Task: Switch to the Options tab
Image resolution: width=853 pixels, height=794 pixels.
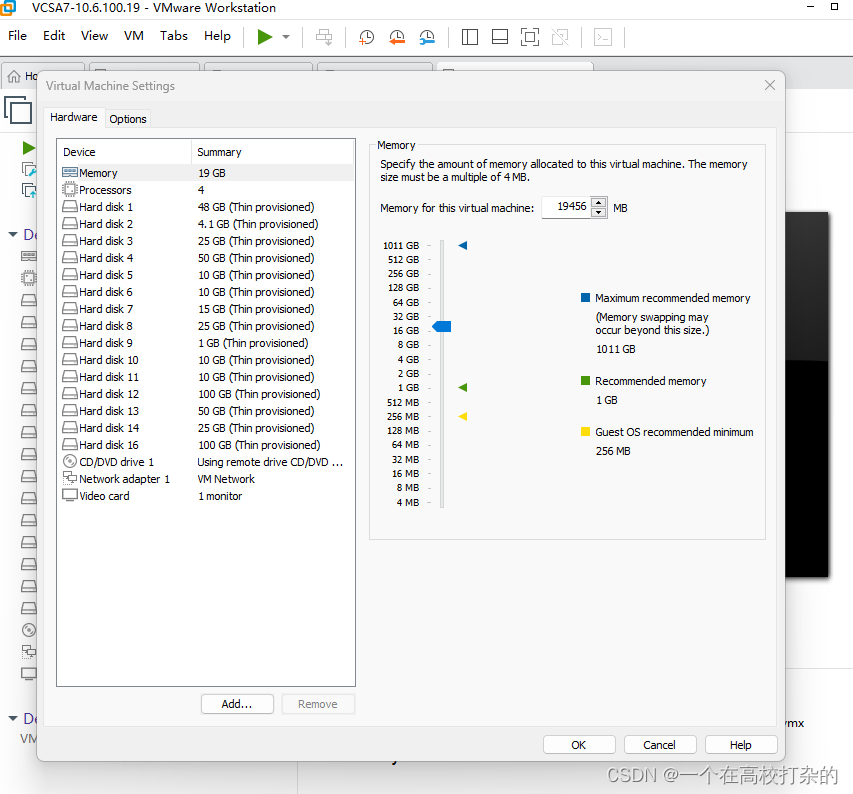Action: point(128,119)
